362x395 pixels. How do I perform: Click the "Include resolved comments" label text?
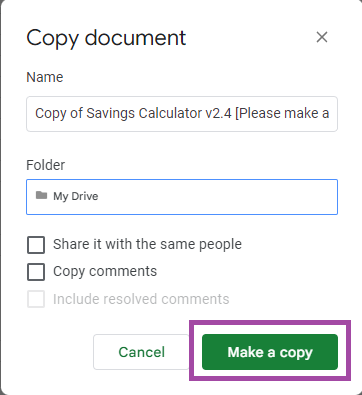point(141,299)
